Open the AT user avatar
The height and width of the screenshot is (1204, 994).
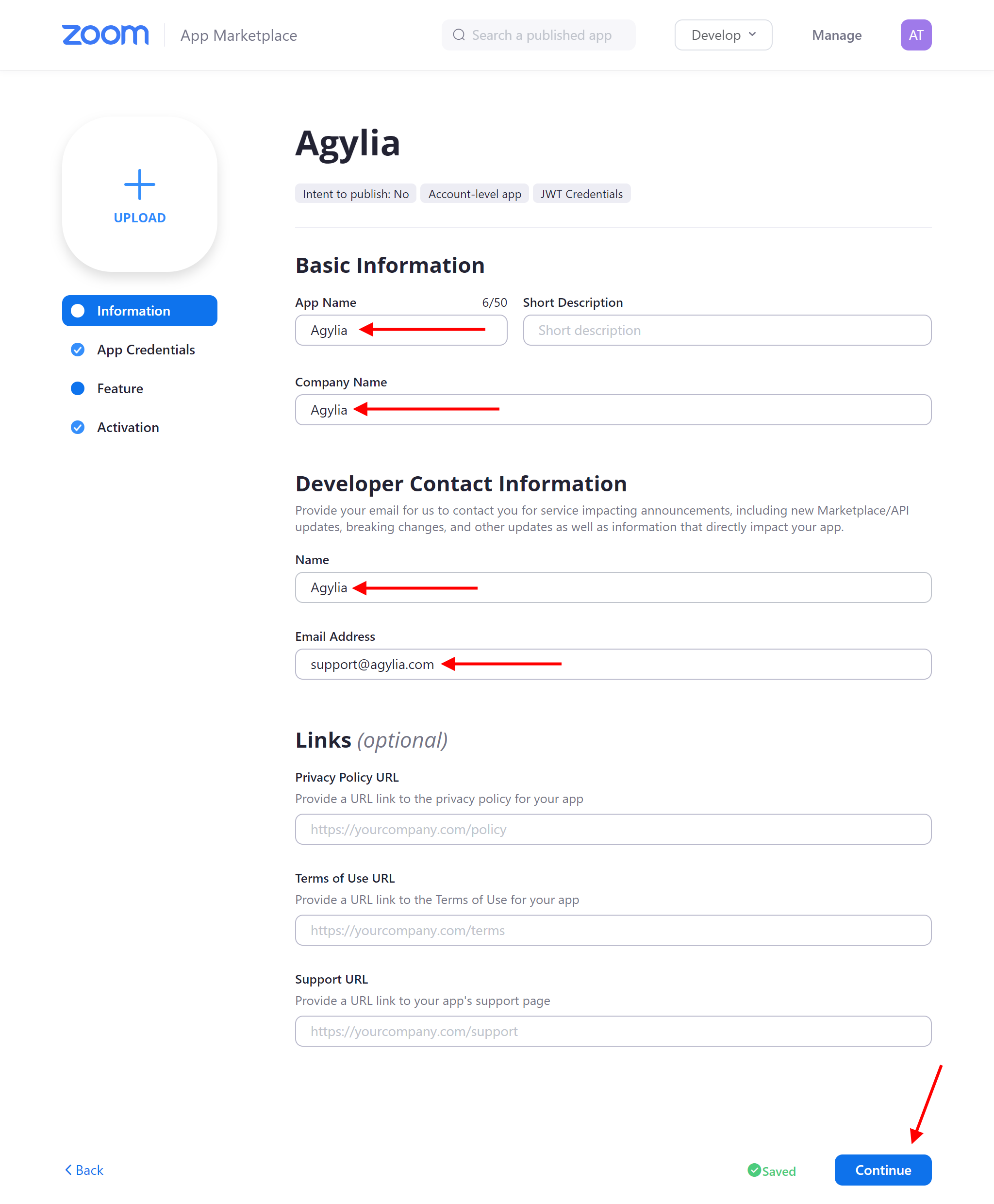[x=915, y=35]
